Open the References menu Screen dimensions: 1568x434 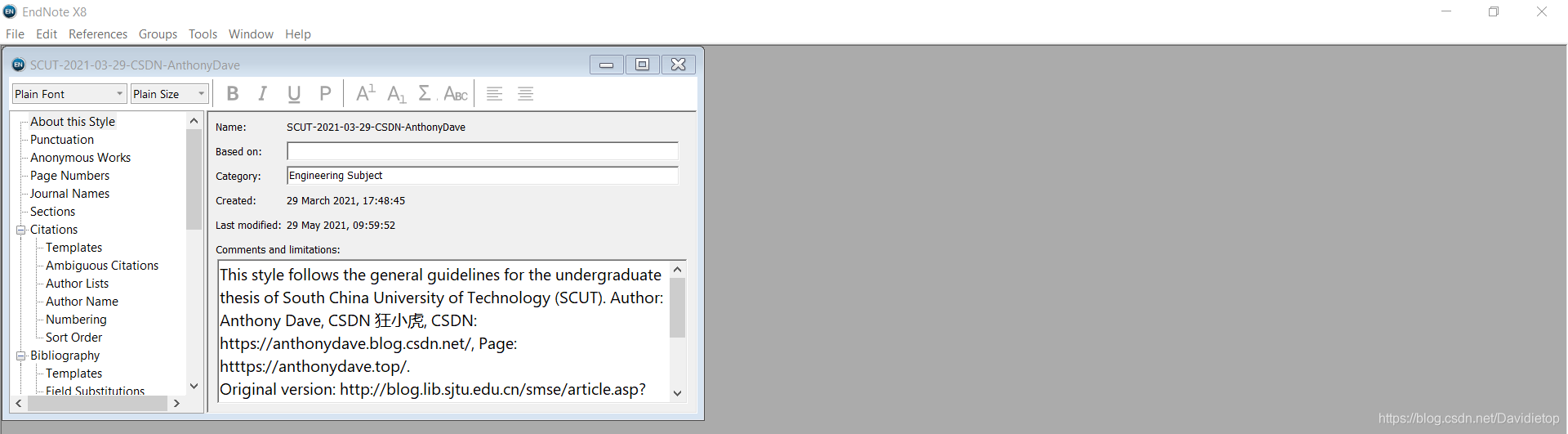[x=98, y=34]
